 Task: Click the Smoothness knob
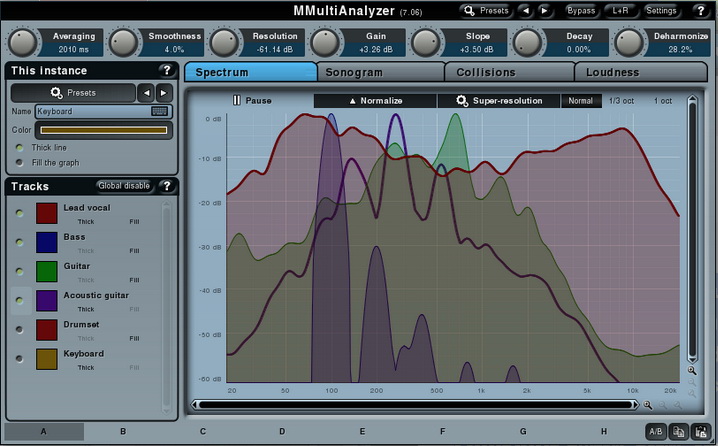pos(123,43)
